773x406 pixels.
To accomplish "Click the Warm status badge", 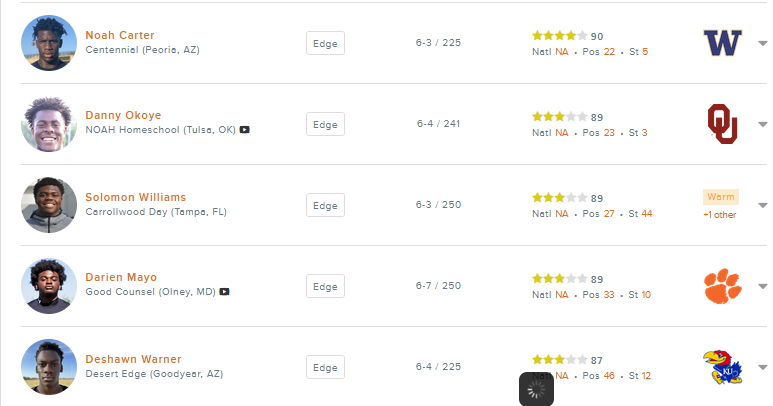I will (x=720, y=197).
